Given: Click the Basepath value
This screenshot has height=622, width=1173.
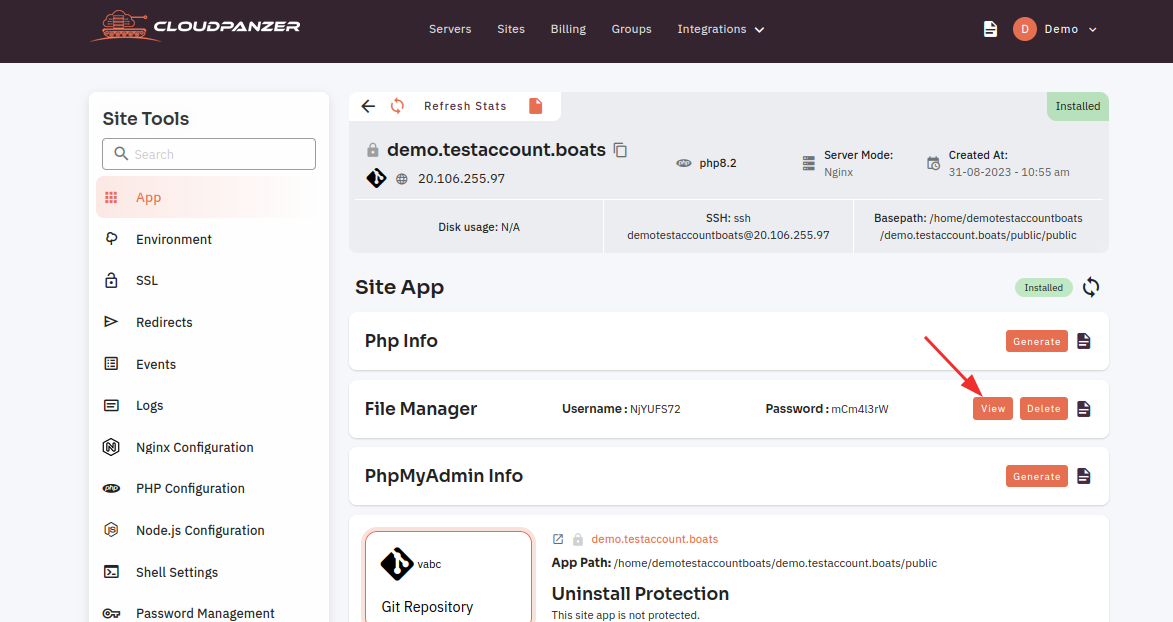Looking at the screenshot, I should (x=980, y=227).
